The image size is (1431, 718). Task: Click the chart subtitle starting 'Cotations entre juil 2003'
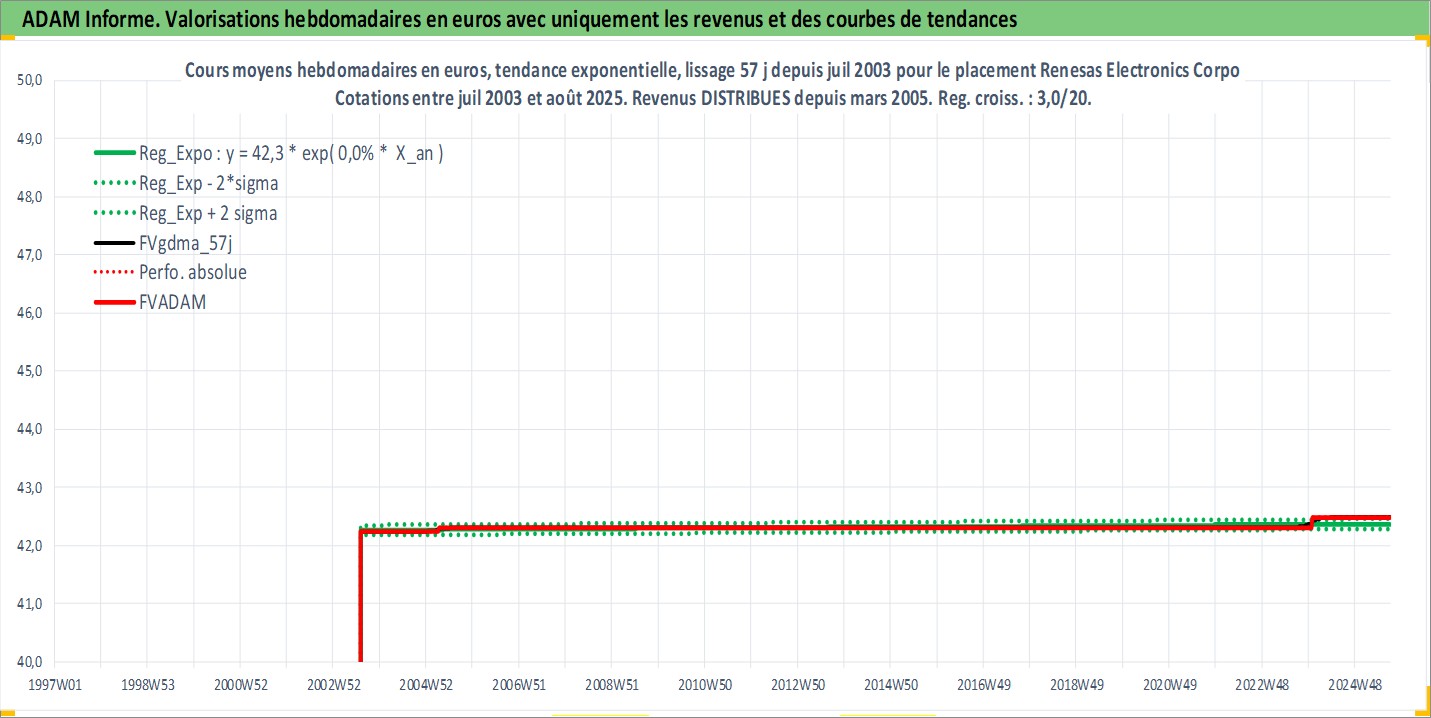click(713, 100)
